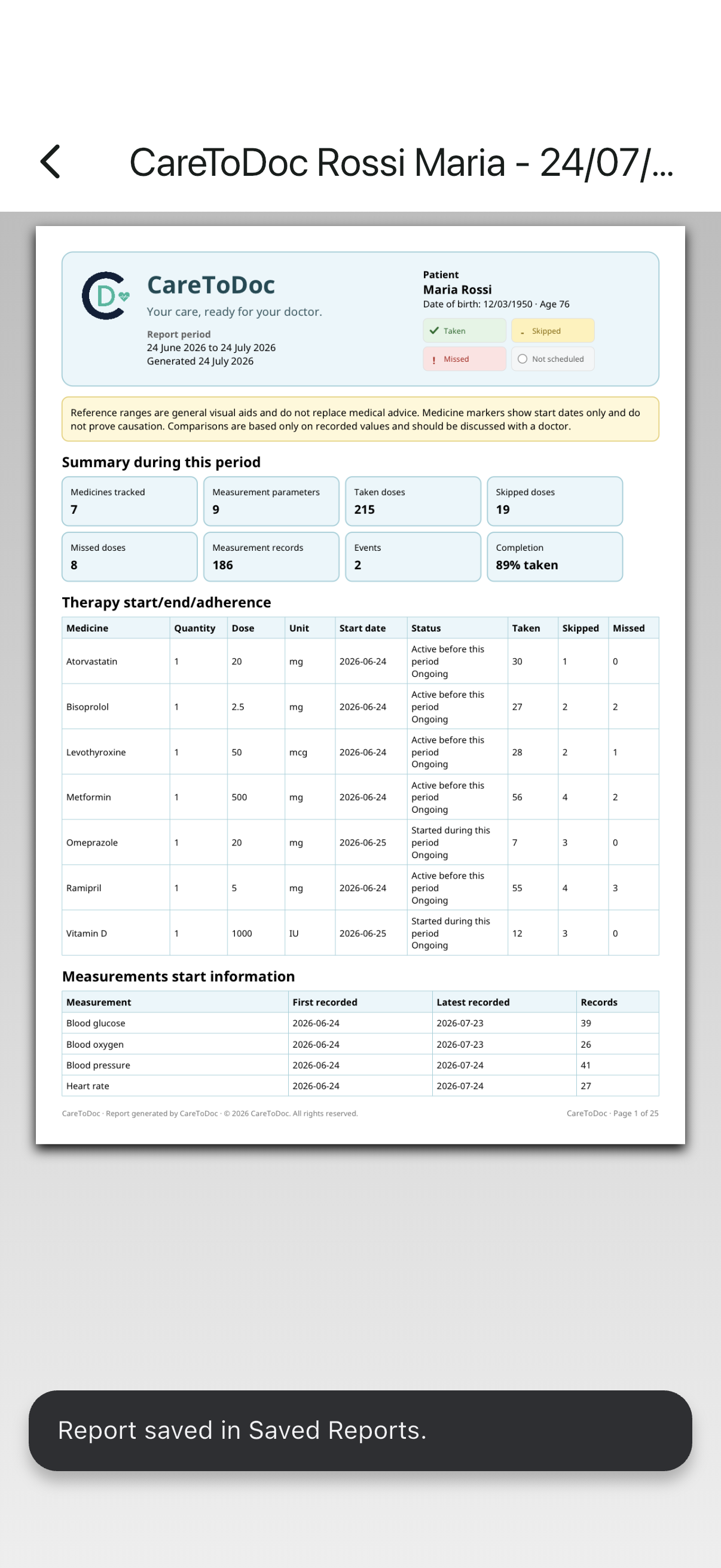Click the Blood oxygen row

point(360,1044)
